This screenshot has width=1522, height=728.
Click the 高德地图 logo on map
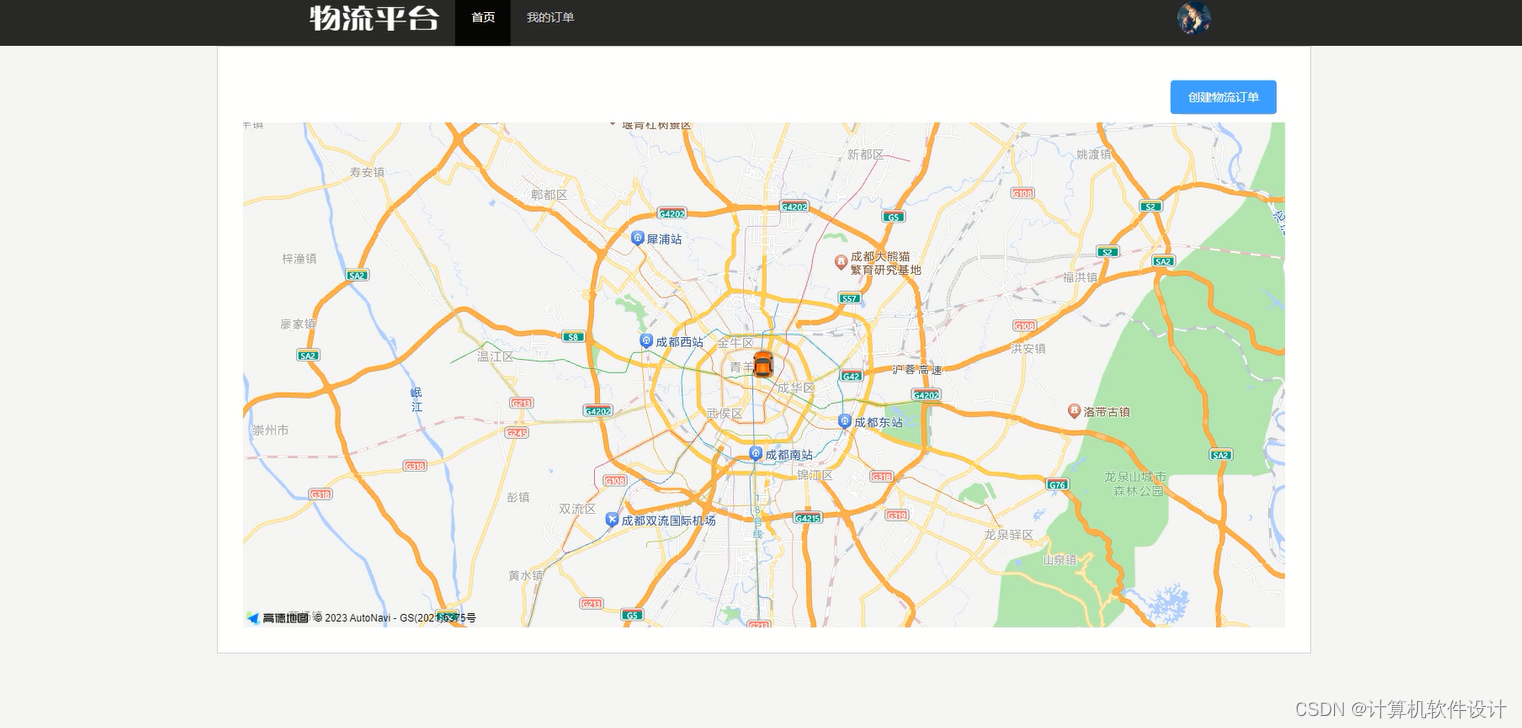coord(278,618)
